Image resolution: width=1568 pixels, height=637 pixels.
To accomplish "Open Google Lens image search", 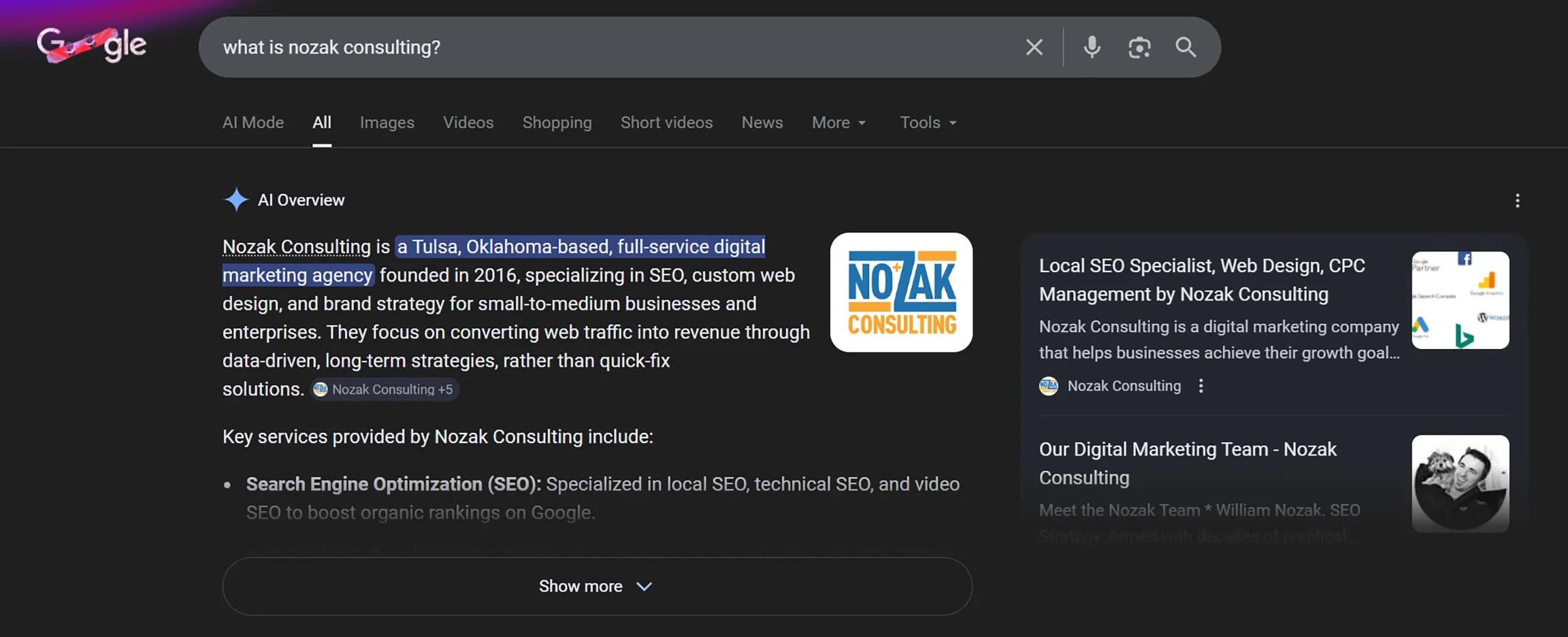I will [1139, 47].
